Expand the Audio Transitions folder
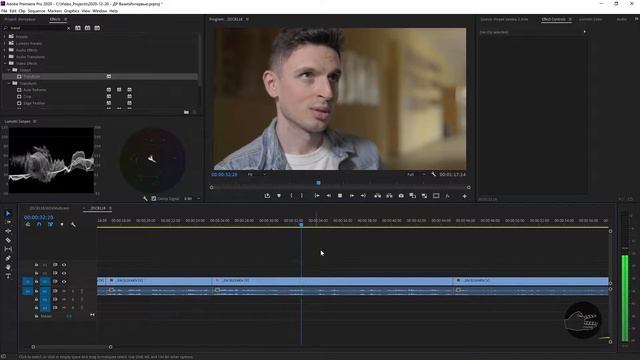 [x=4, y=57]
